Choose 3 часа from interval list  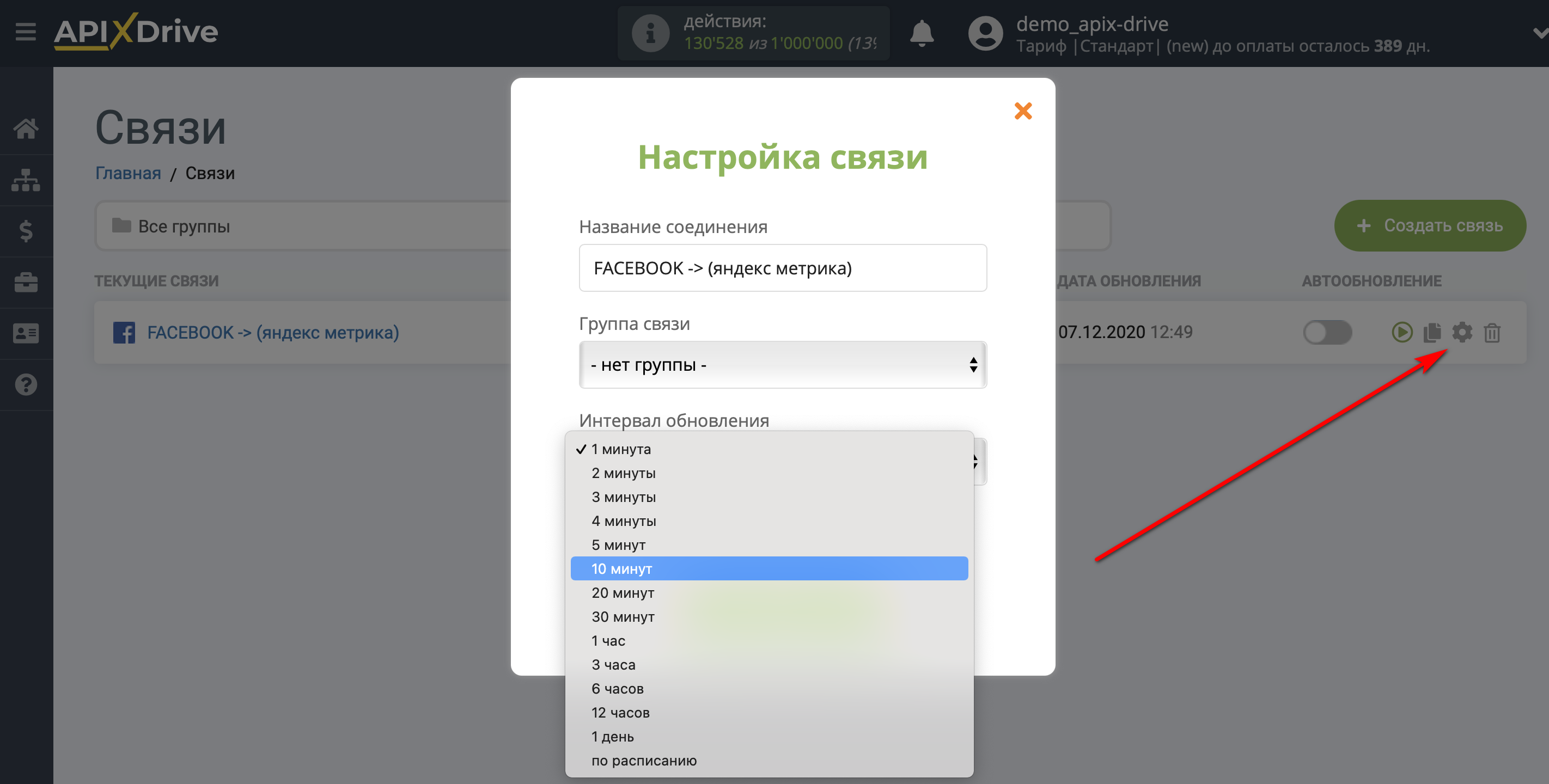click(x=769, y=665)
